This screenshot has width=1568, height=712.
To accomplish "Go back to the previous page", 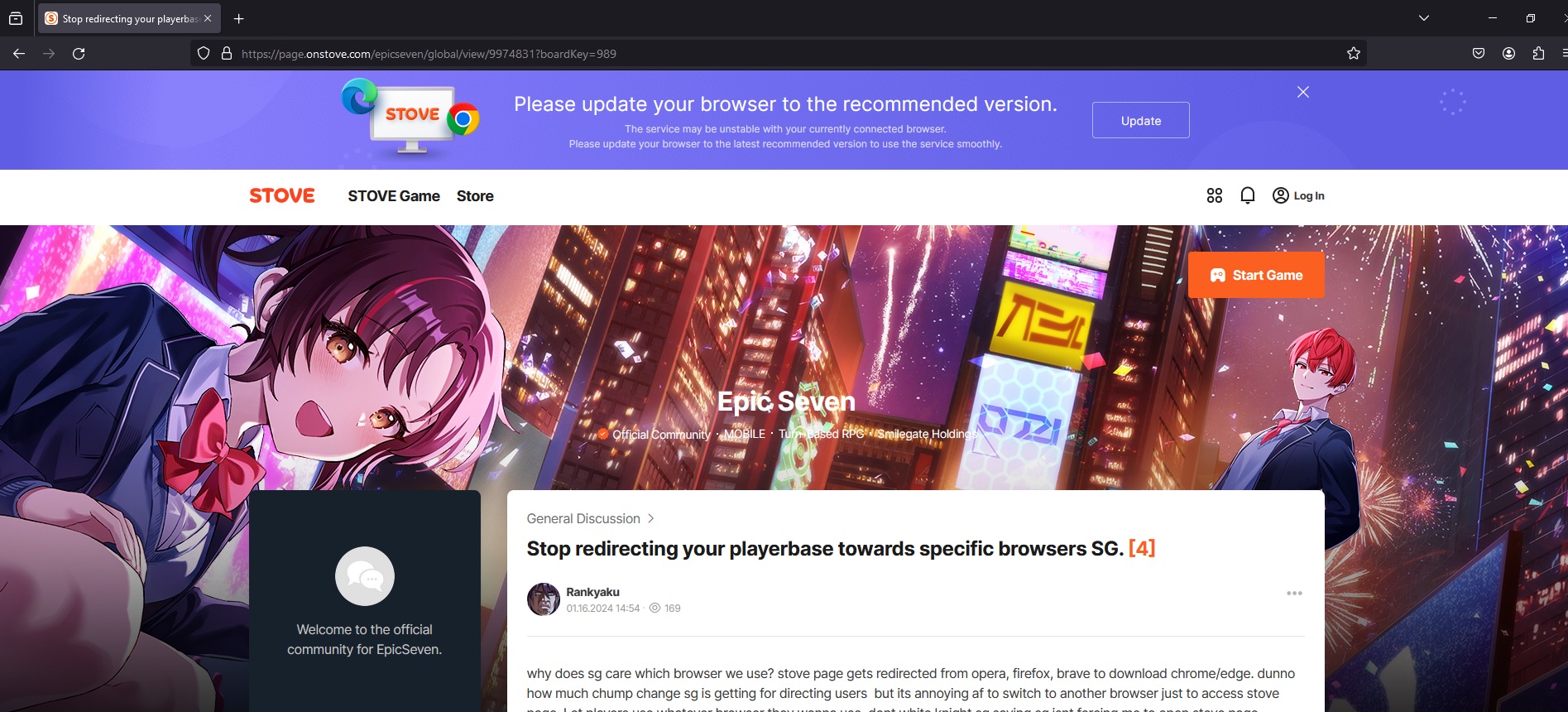I will pyautogui.click(x=19, y=54).
